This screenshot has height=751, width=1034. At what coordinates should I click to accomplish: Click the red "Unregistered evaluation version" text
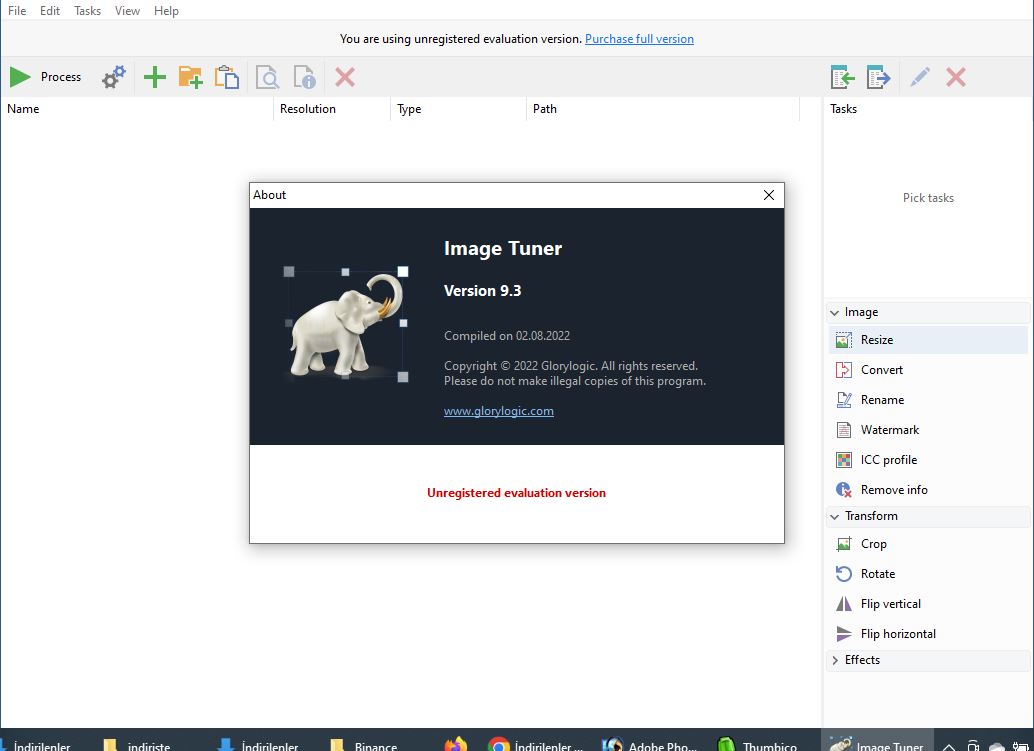coord(516,493)
